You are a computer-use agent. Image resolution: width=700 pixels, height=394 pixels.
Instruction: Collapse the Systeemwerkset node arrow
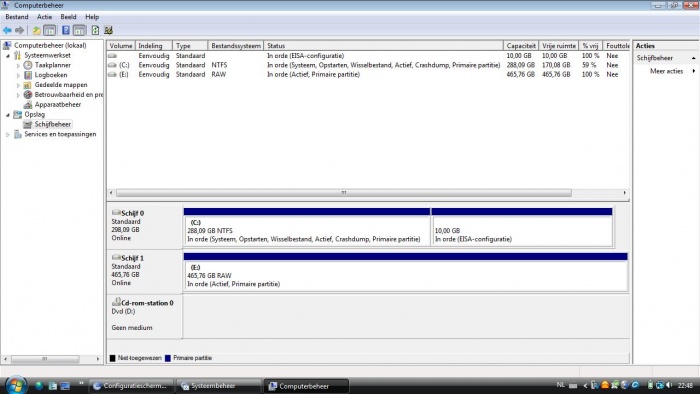coord(8,56)
